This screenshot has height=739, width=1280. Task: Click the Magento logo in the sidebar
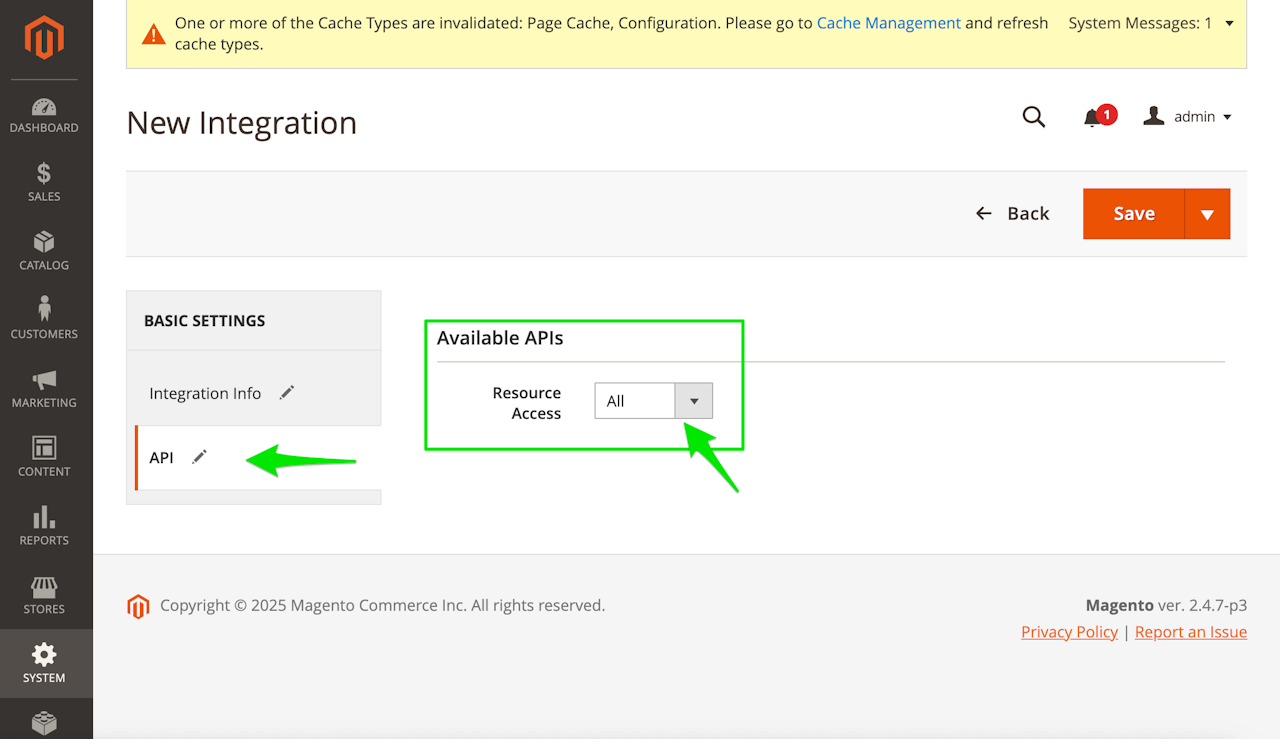pyautogui.click(x=45, y=38)
